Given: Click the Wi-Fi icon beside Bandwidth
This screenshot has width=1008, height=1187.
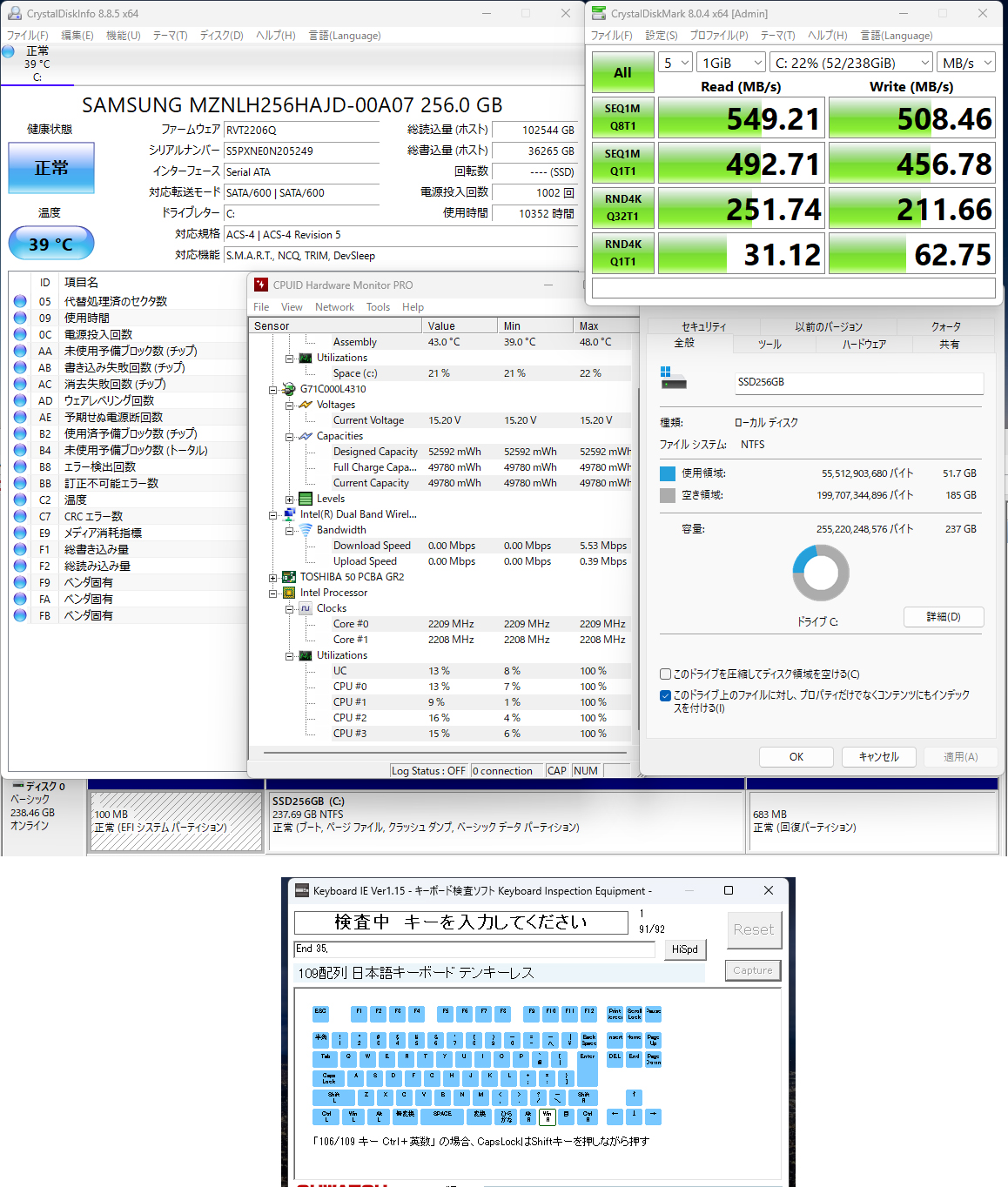Looking at the screenshot, I should (x=306, y=530).
